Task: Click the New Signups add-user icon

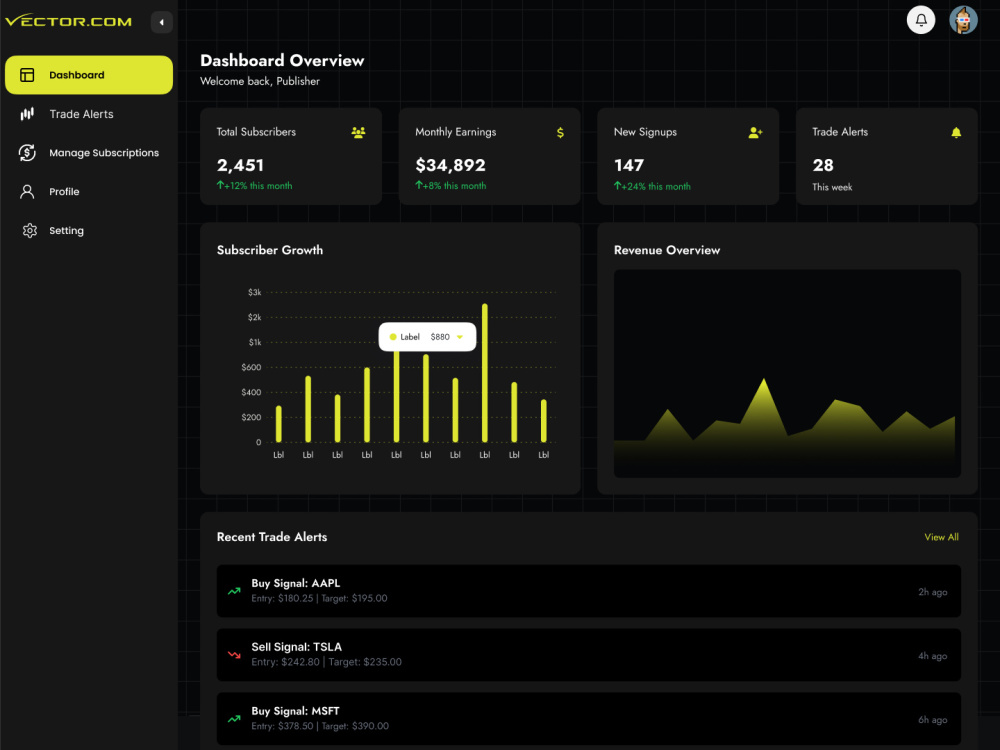Action: point(755,133)
